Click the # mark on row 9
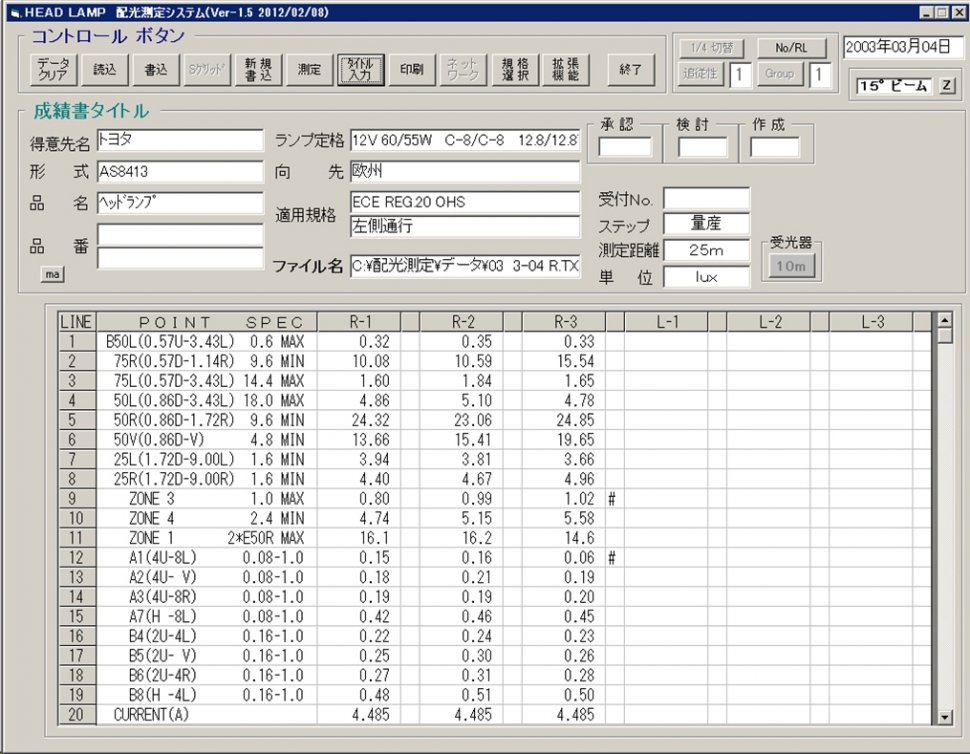 click(612, 499)
